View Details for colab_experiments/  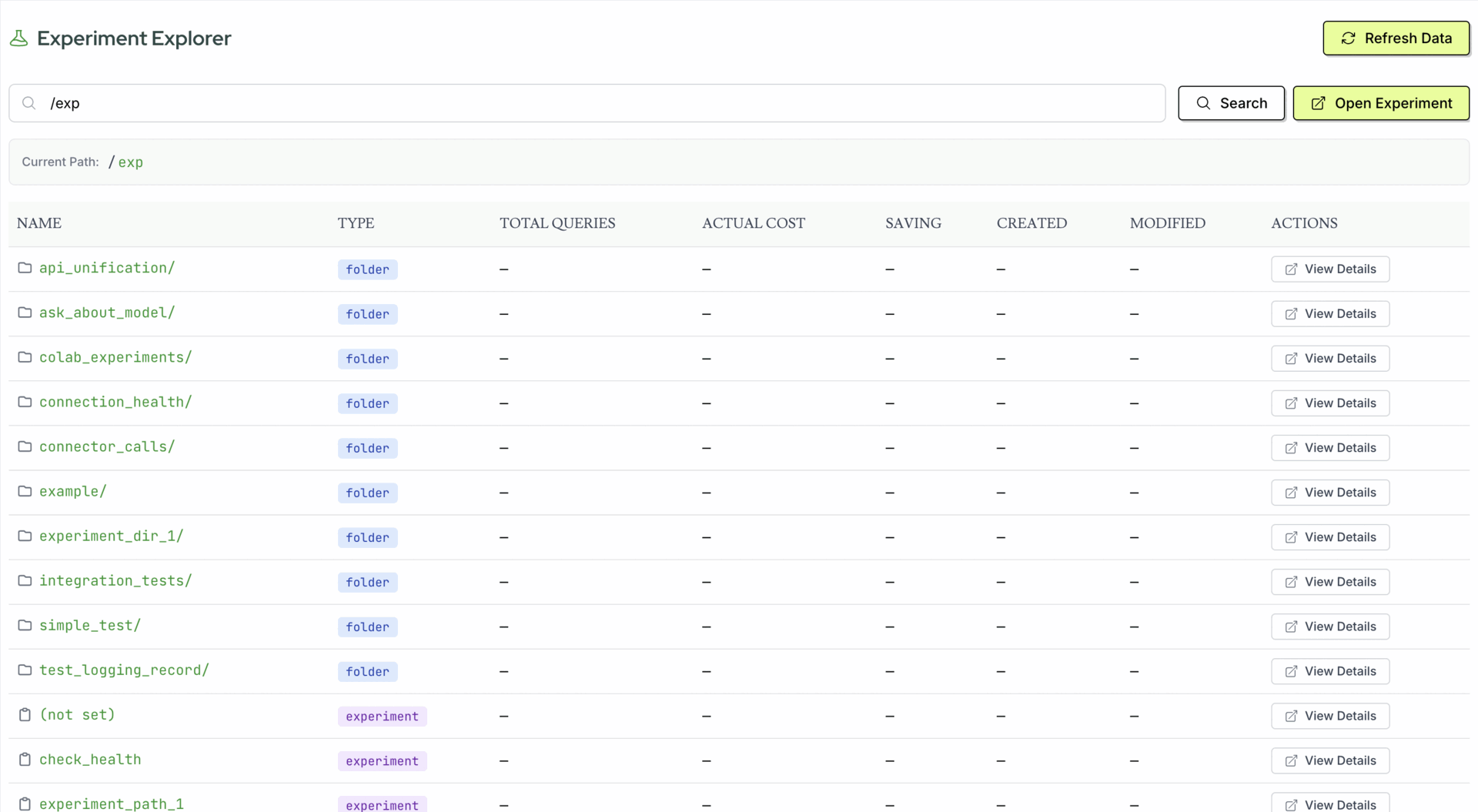1330,359
